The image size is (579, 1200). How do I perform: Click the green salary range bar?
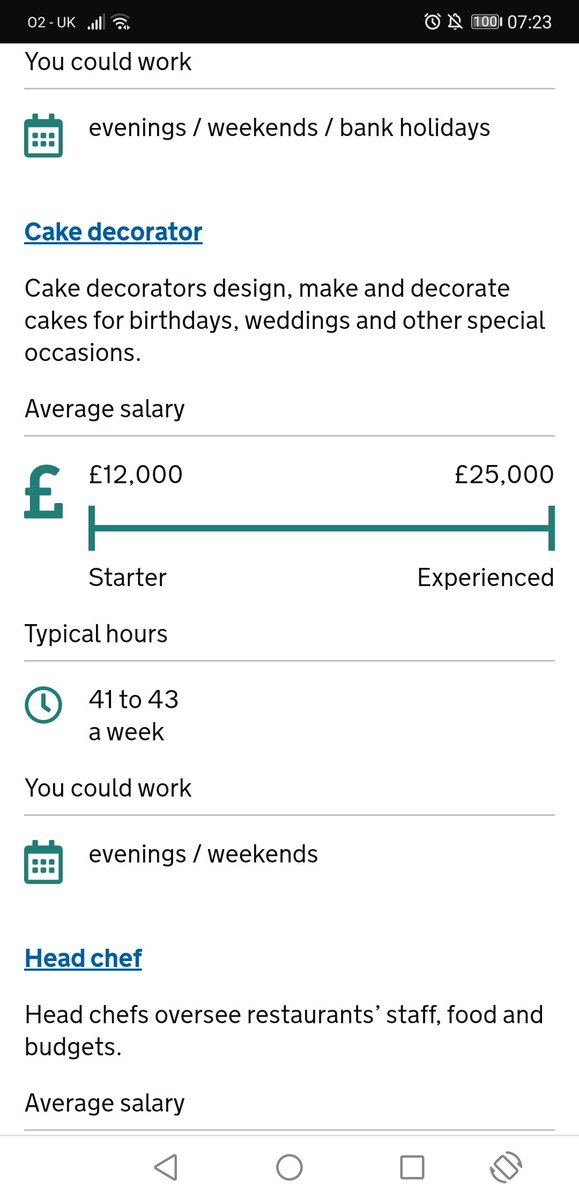point(321,527)
